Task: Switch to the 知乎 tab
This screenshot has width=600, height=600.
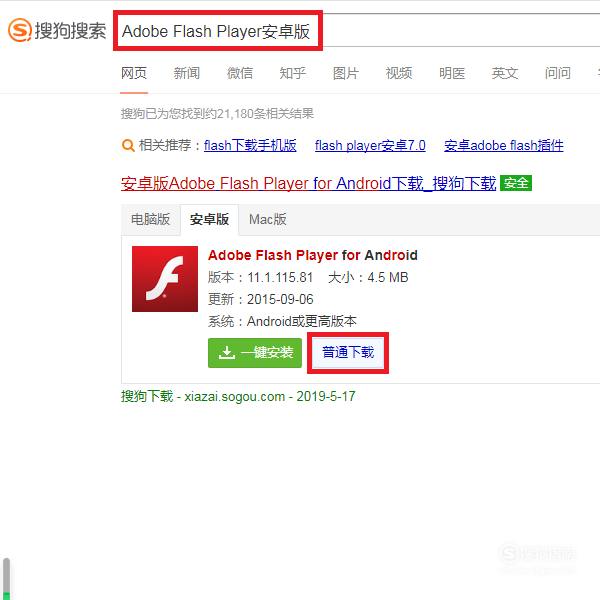Action: coord(293,73)
